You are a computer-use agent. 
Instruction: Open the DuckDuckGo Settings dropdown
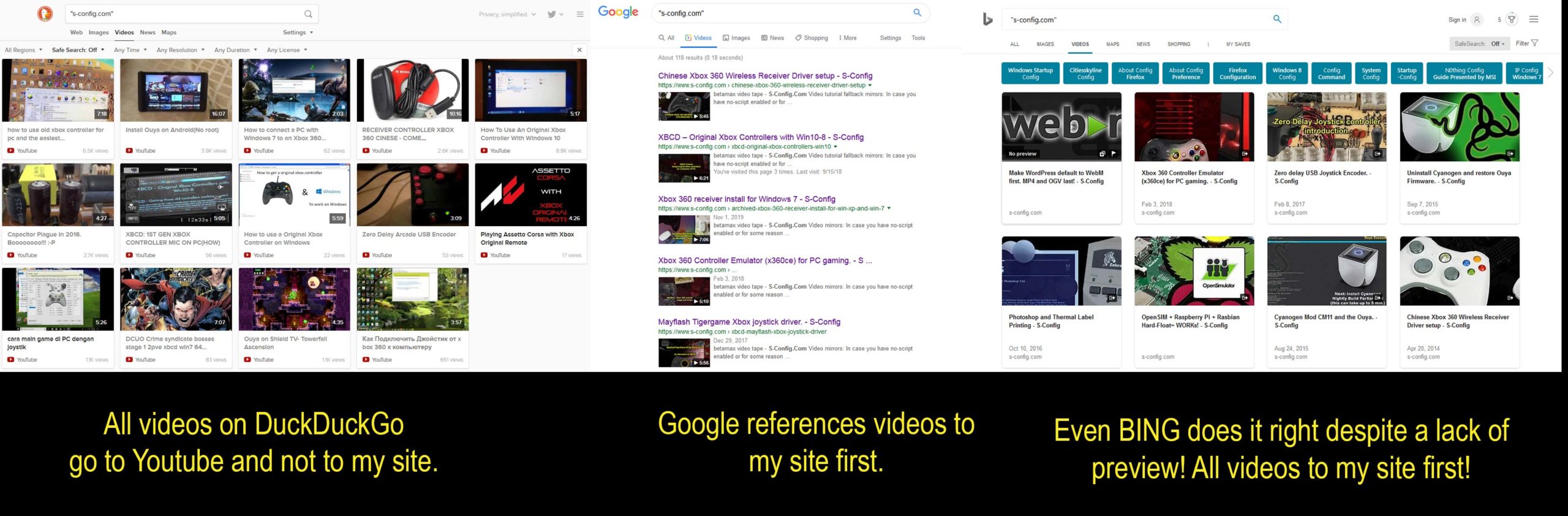pyautogui.click(x=298, y=32)
